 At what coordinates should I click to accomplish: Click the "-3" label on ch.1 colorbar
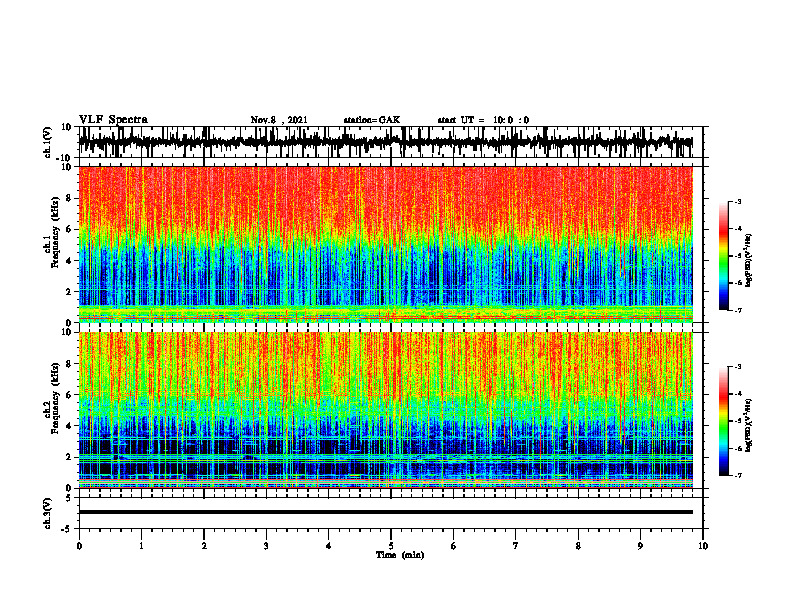point(737,202)
